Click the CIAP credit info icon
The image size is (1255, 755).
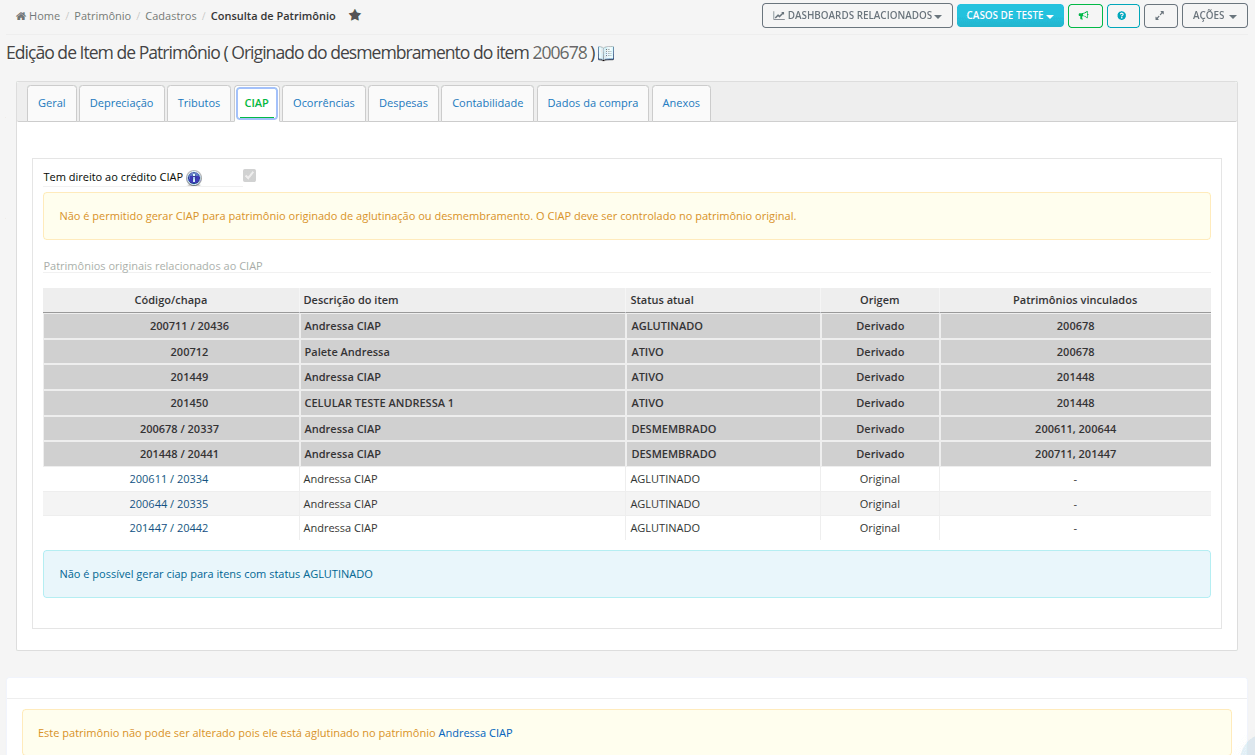(194, 178)
